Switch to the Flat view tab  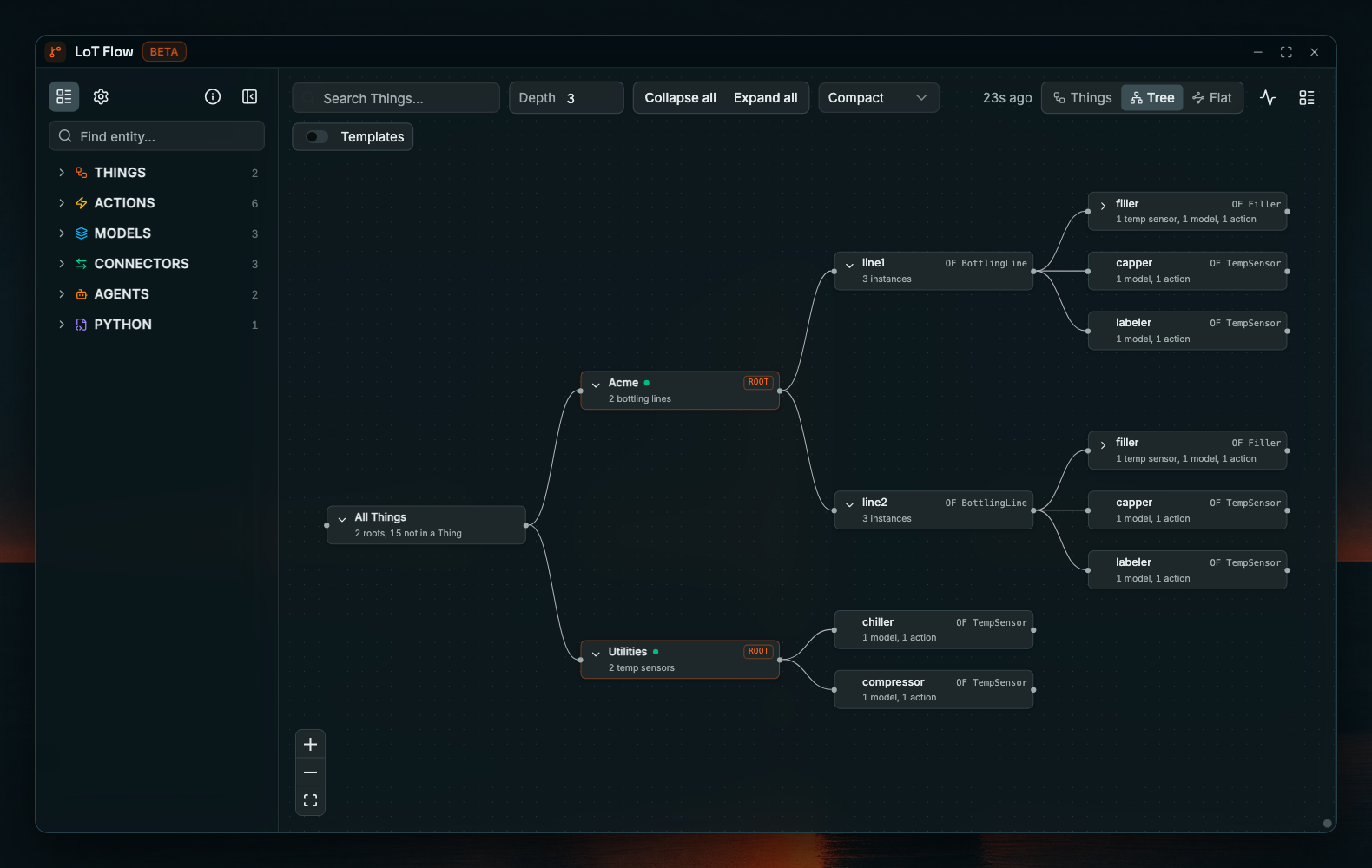click(x=1212, y=98)
